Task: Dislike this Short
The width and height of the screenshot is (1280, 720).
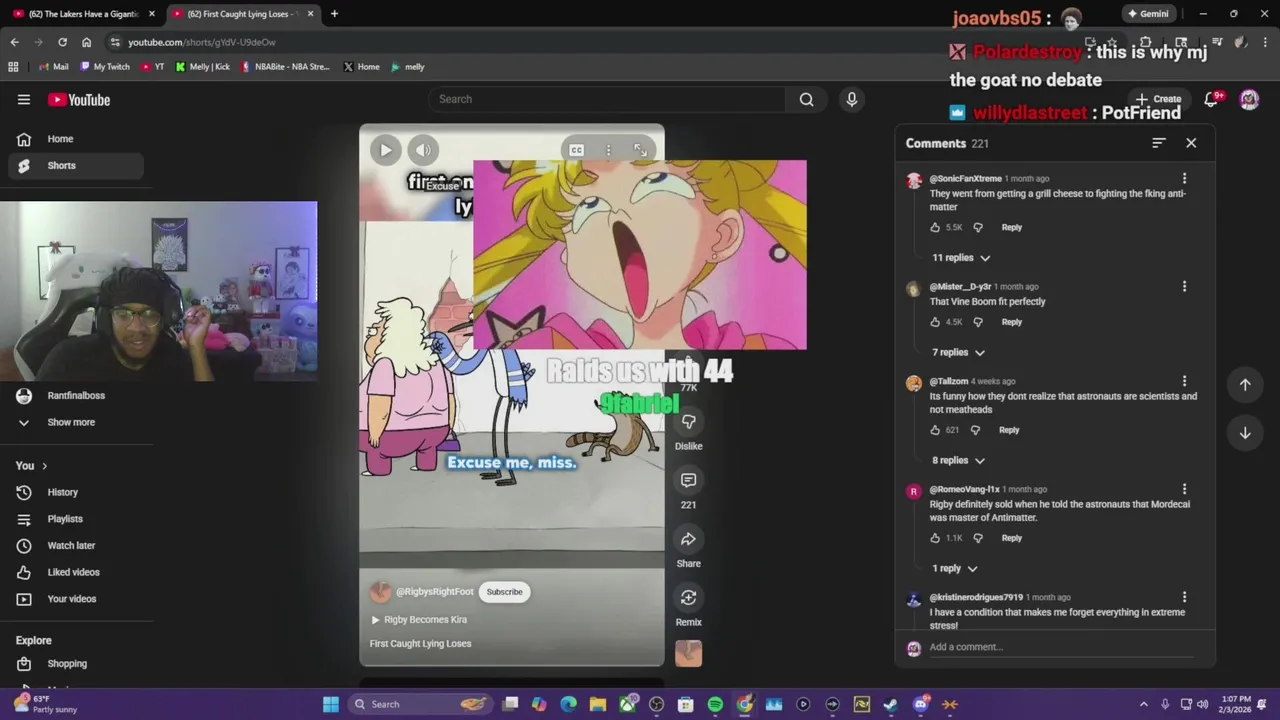Action: [689, 422]
